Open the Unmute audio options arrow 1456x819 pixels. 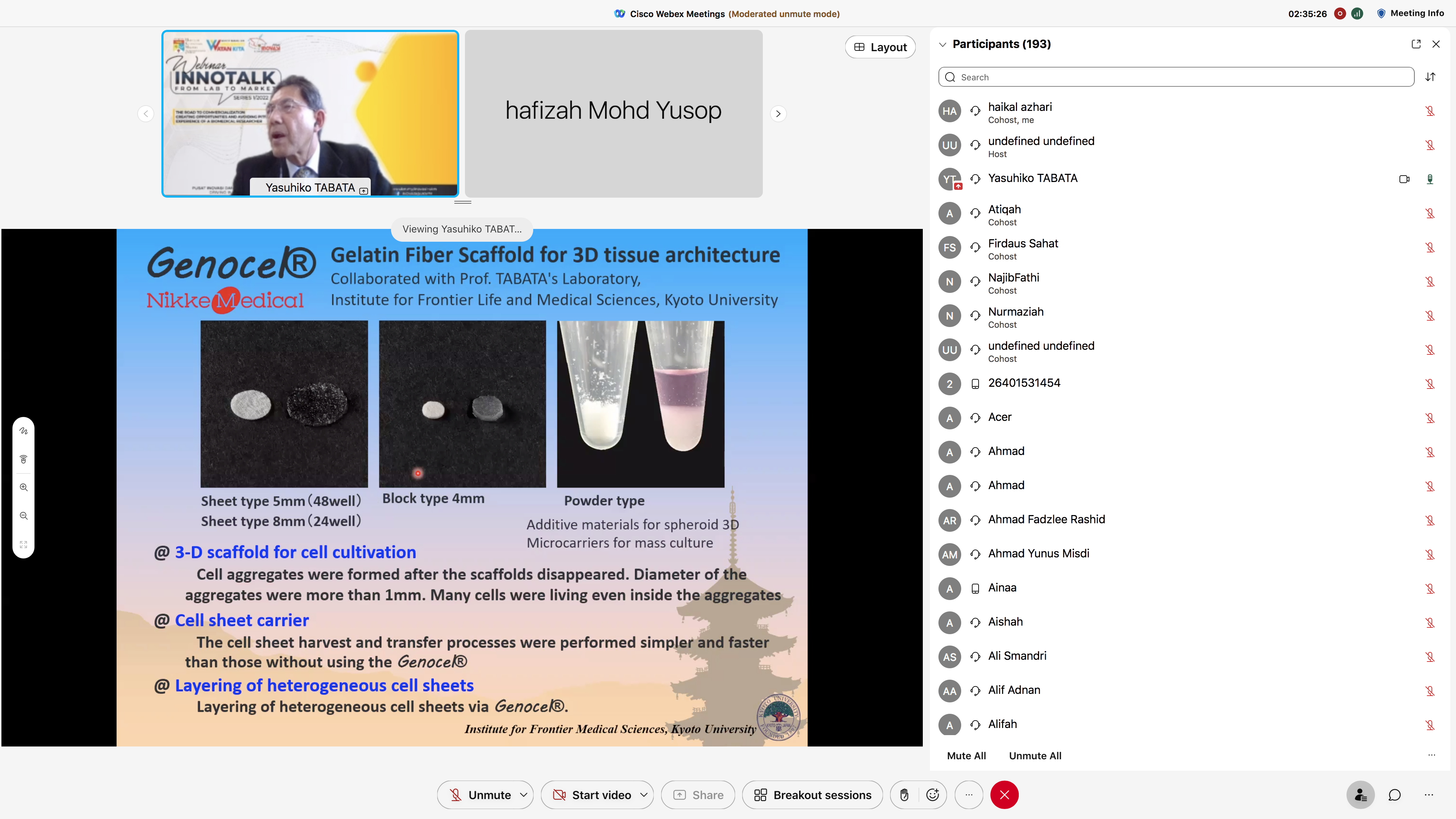tap(523, 795)
